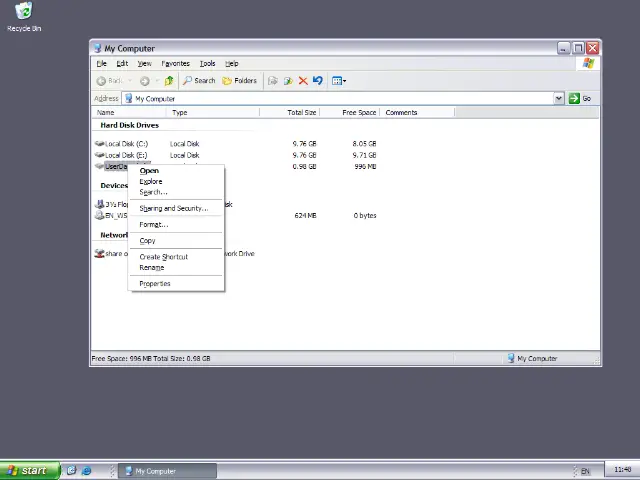Click the Show Desktop quick launch icon

[x=71, y=471]
